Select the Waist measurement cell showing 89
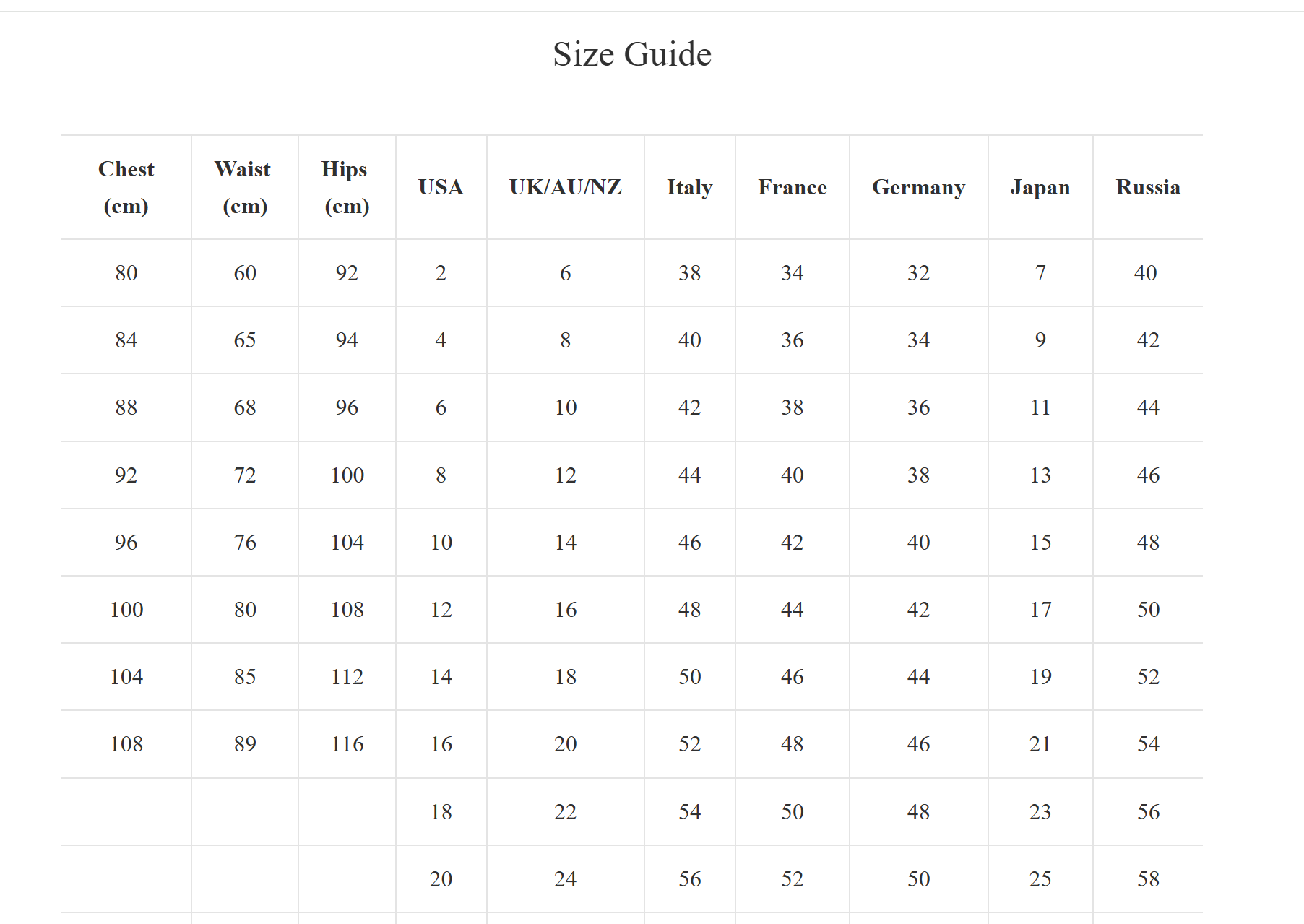The width and height of the screenshot is (1304, 924). coord(245,744)
